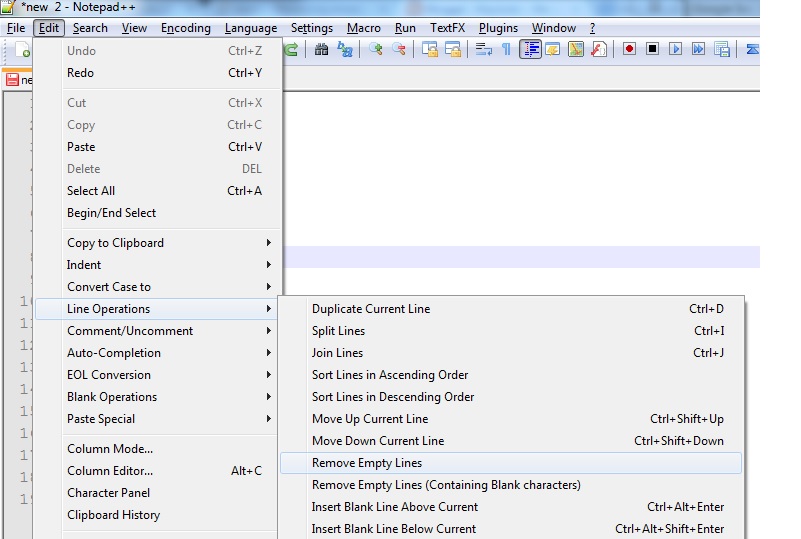Screen dimensions: 801x539
Task: Expand the EOL Conversion submenu
Action: [x=156, y=374]
